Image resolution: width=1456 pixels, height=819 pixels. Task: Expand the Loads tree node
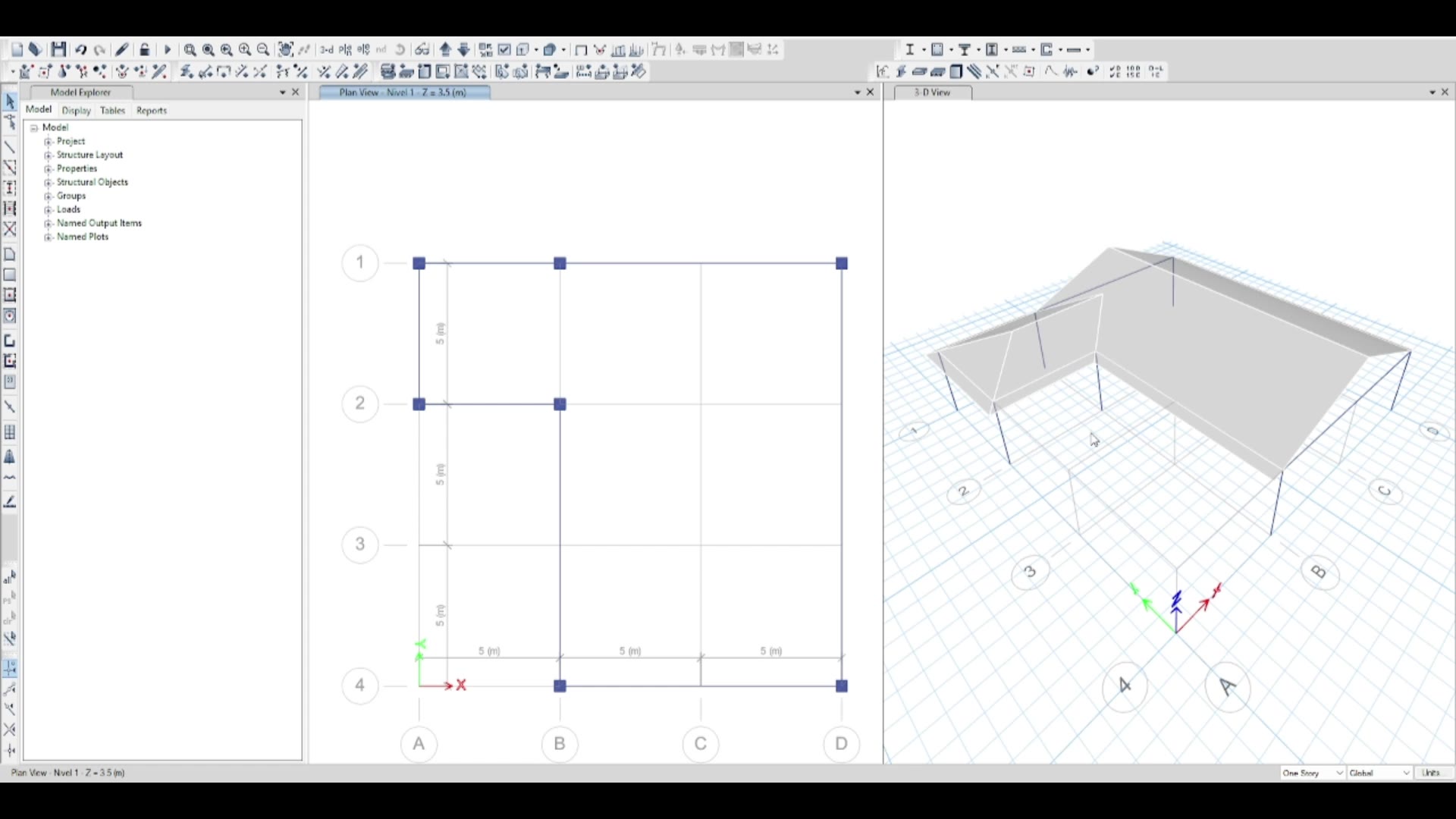point(49,210)
